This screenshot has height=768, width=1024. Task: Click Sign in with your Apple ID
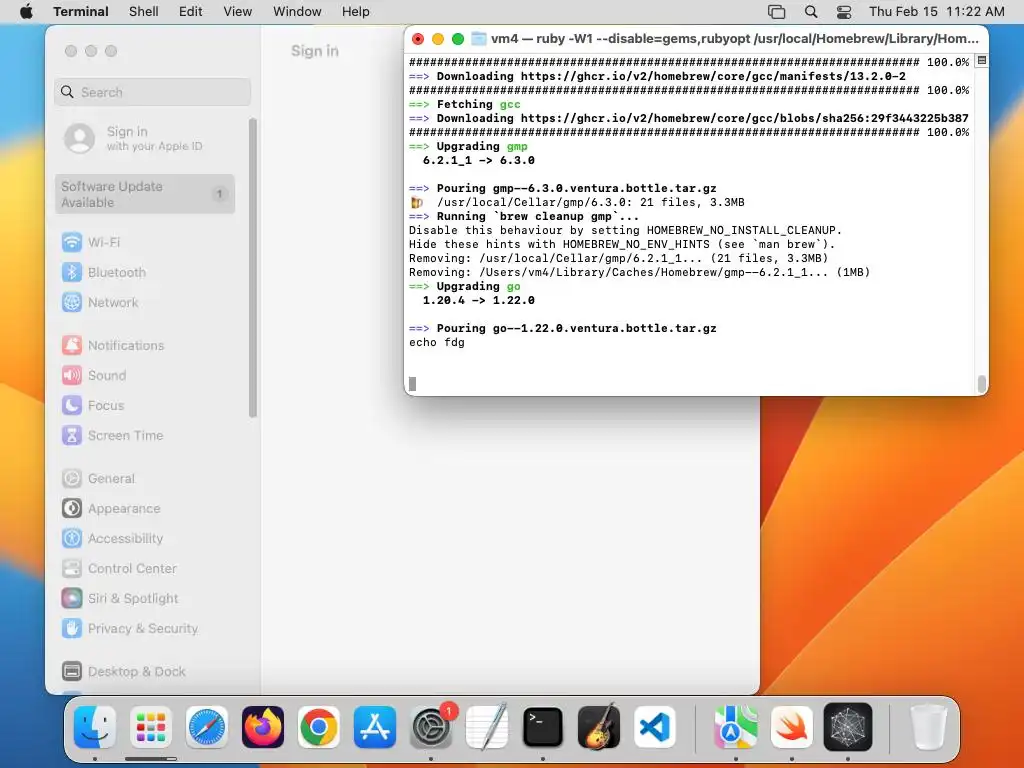145,138
